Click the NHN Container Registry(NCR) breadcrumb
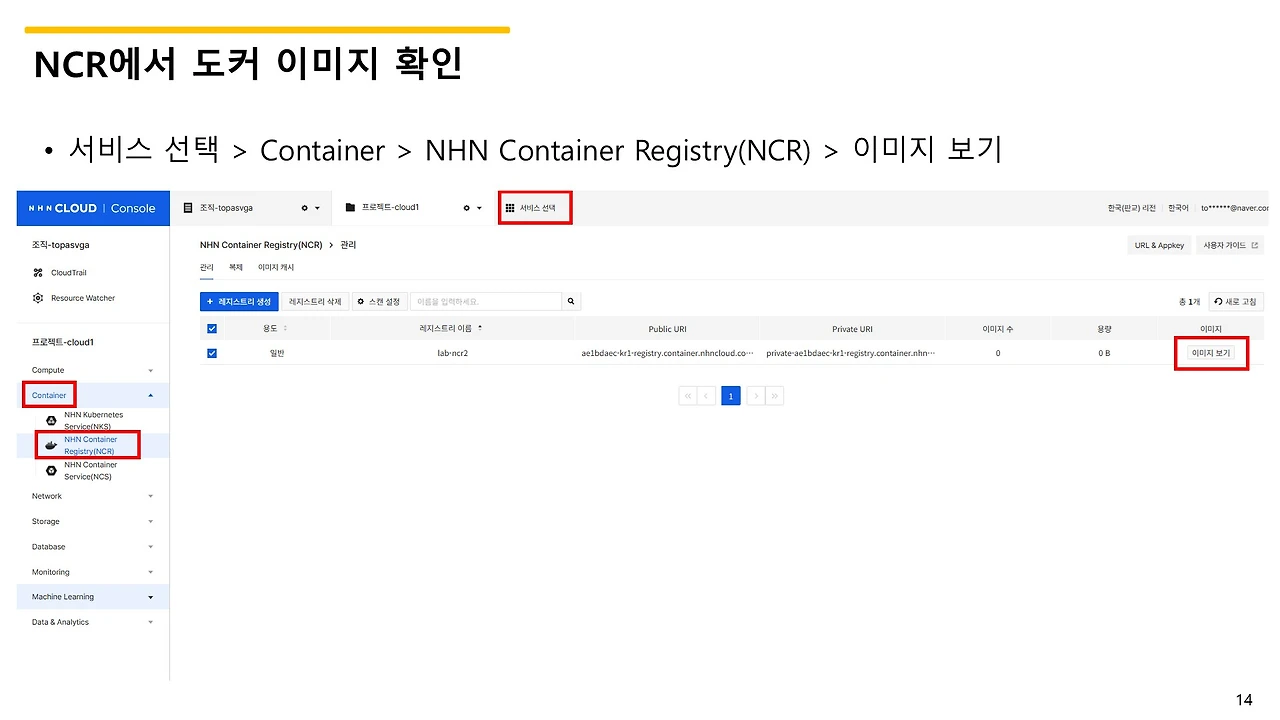The image size is (1280, 720). 261,245
